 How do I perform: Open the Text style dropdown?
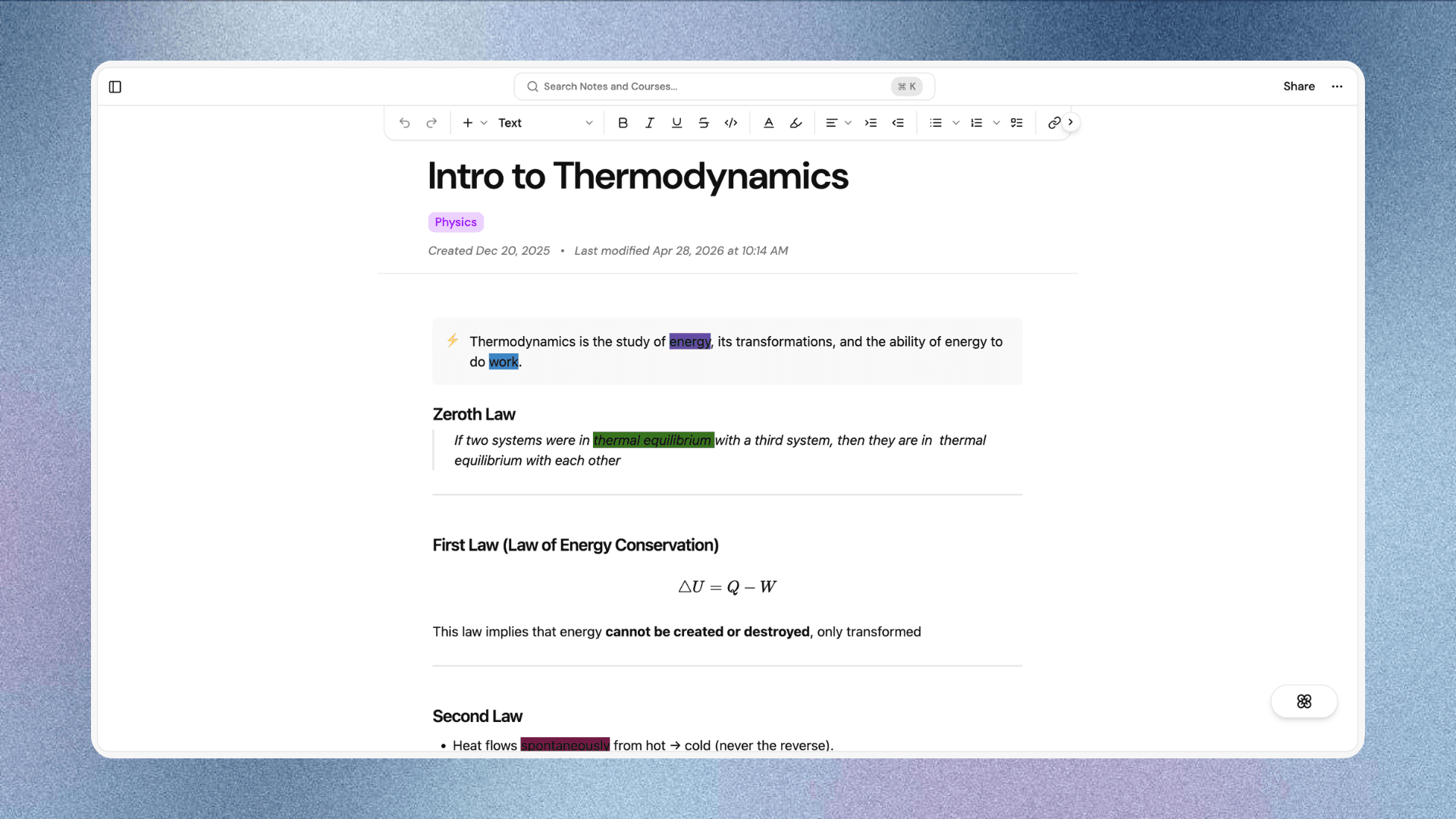pyautogui.click(x=545, y=123)
